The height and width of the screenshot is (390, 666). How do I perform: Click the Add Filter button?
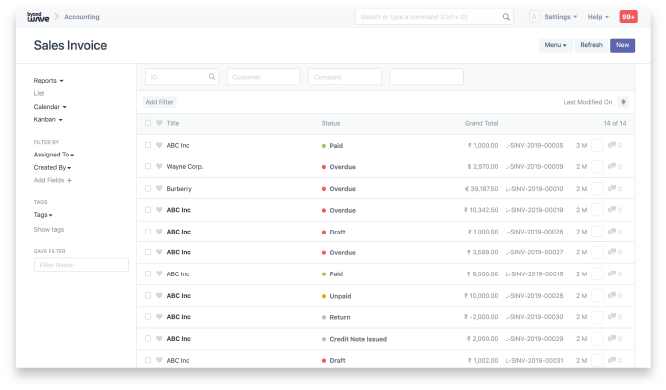click(x=159, y=102)
